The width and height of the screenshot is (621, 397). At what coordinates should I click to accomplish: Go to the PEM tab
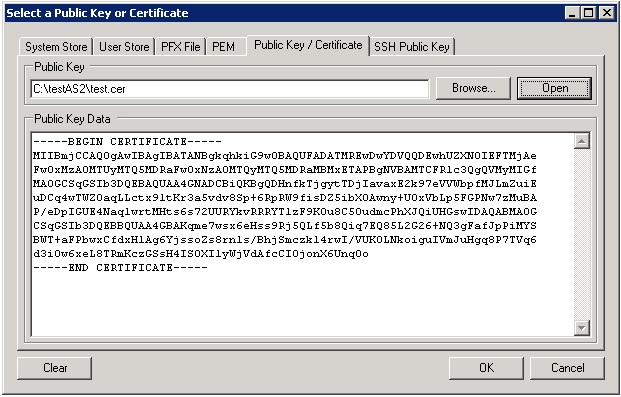coord(226,47)
